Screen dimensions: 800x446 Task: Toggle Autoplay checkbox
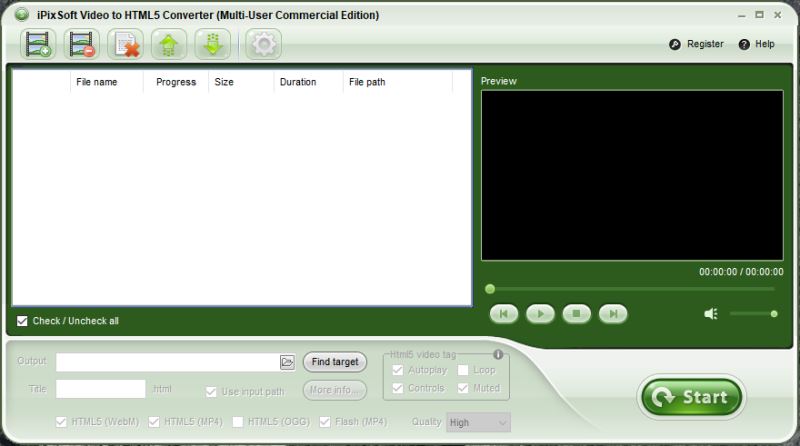tap(397, 370)
